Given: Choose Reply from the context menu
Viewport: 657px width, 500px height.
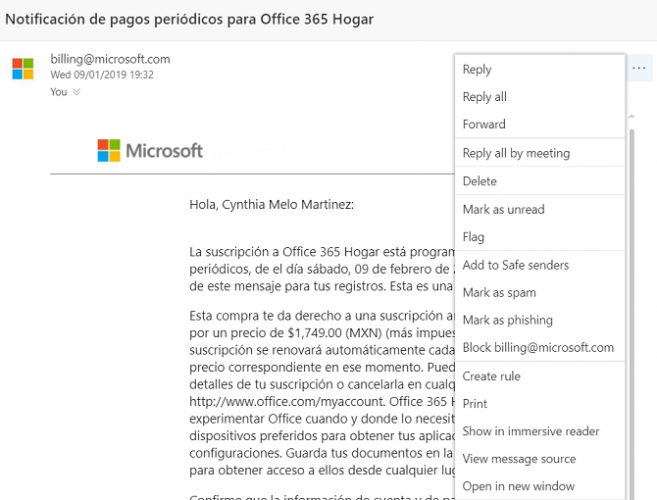Looking at the screenshot, I should 540,69.
